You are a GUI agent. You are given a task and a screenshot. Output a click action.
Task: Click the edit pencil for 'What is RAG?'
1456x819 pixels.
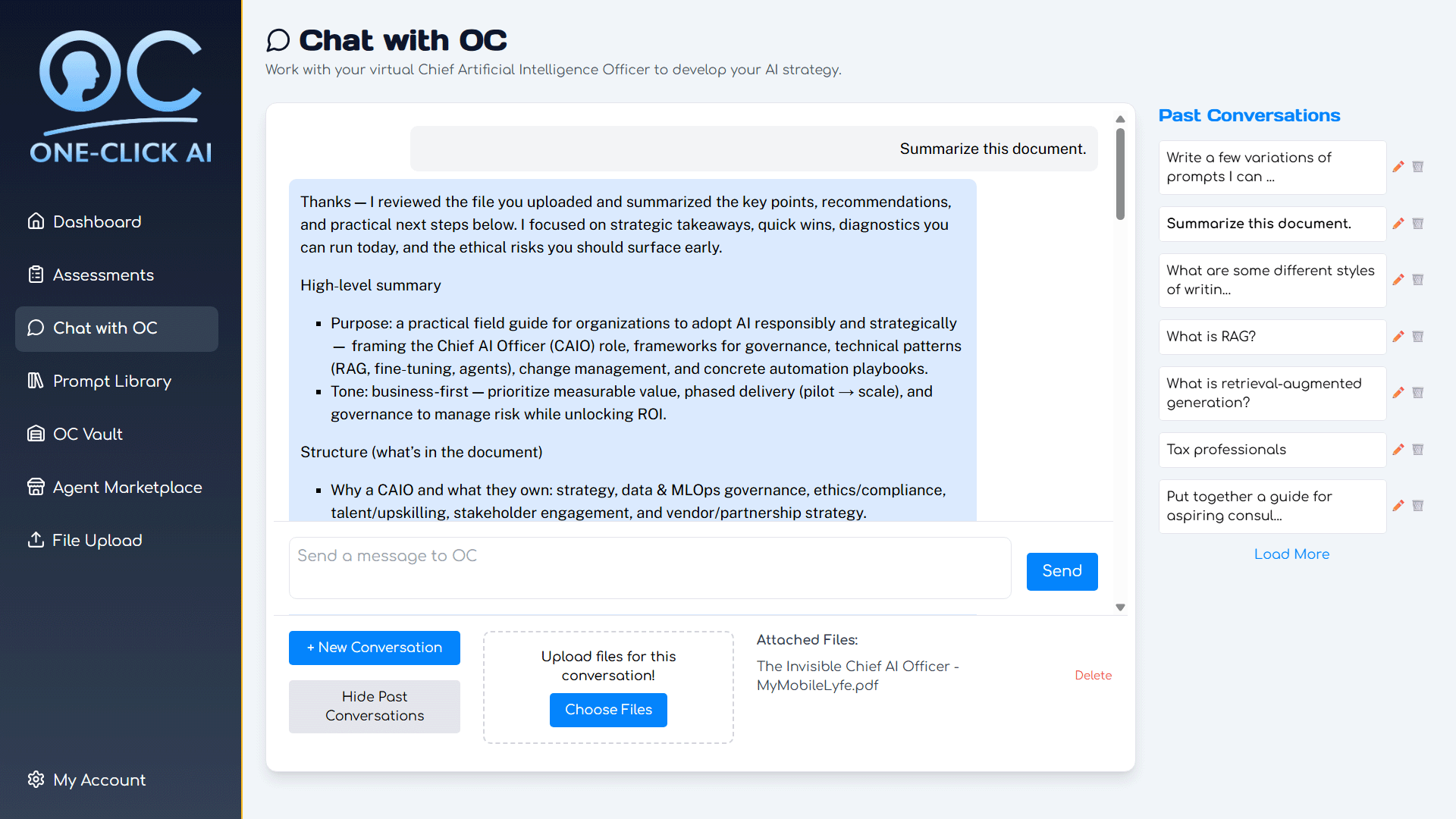(x=1398, y=337)
